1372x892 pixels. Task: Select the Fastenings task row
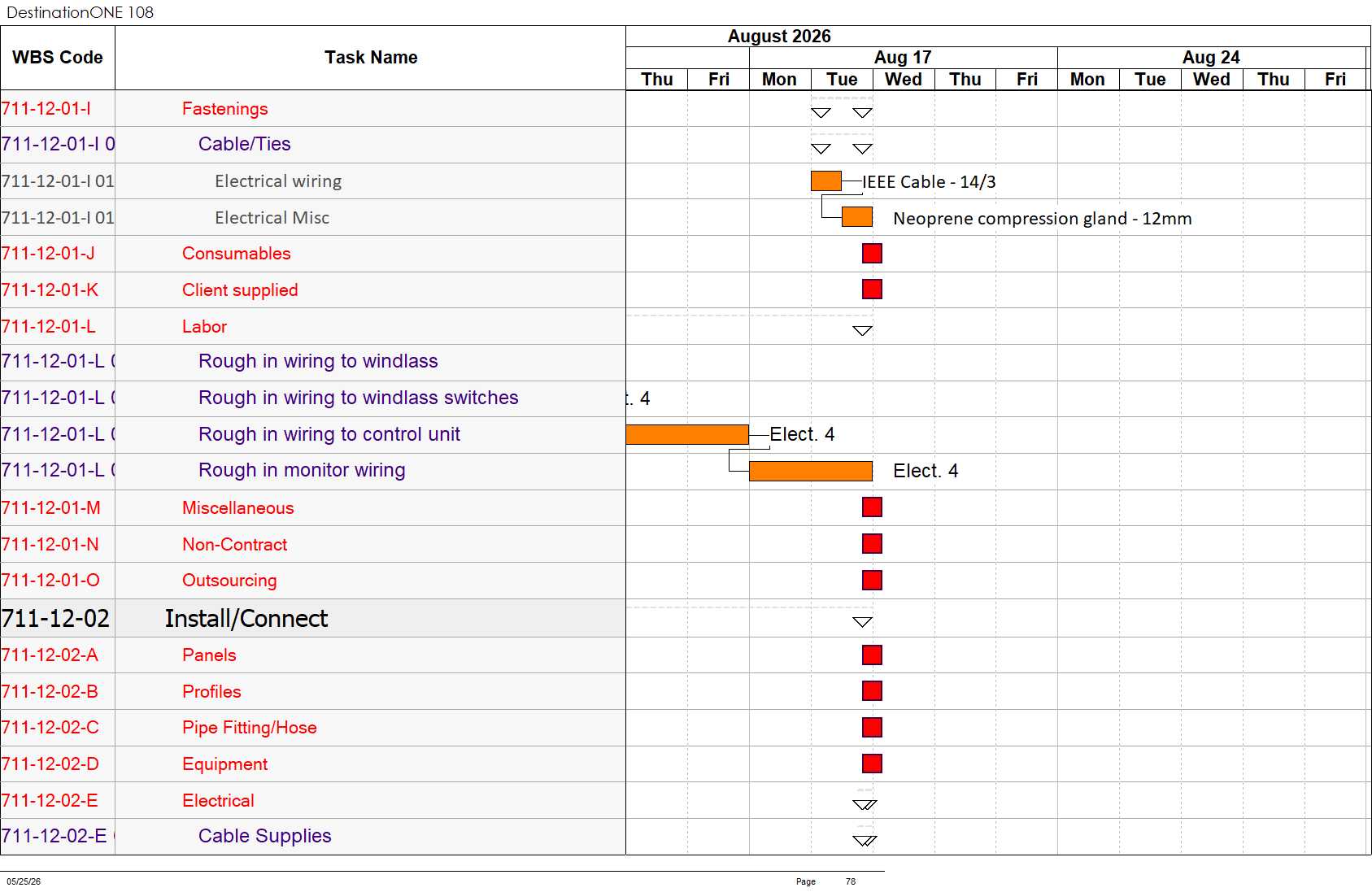point(313,109)
